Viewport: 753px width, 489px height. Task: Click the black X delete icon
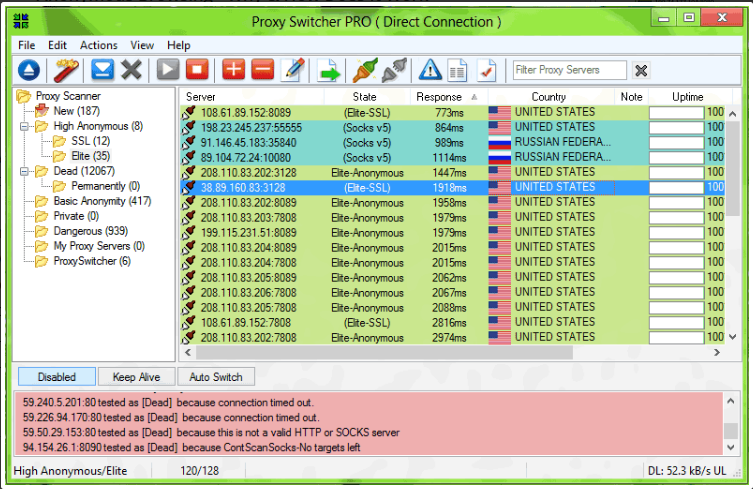[131, 70]
